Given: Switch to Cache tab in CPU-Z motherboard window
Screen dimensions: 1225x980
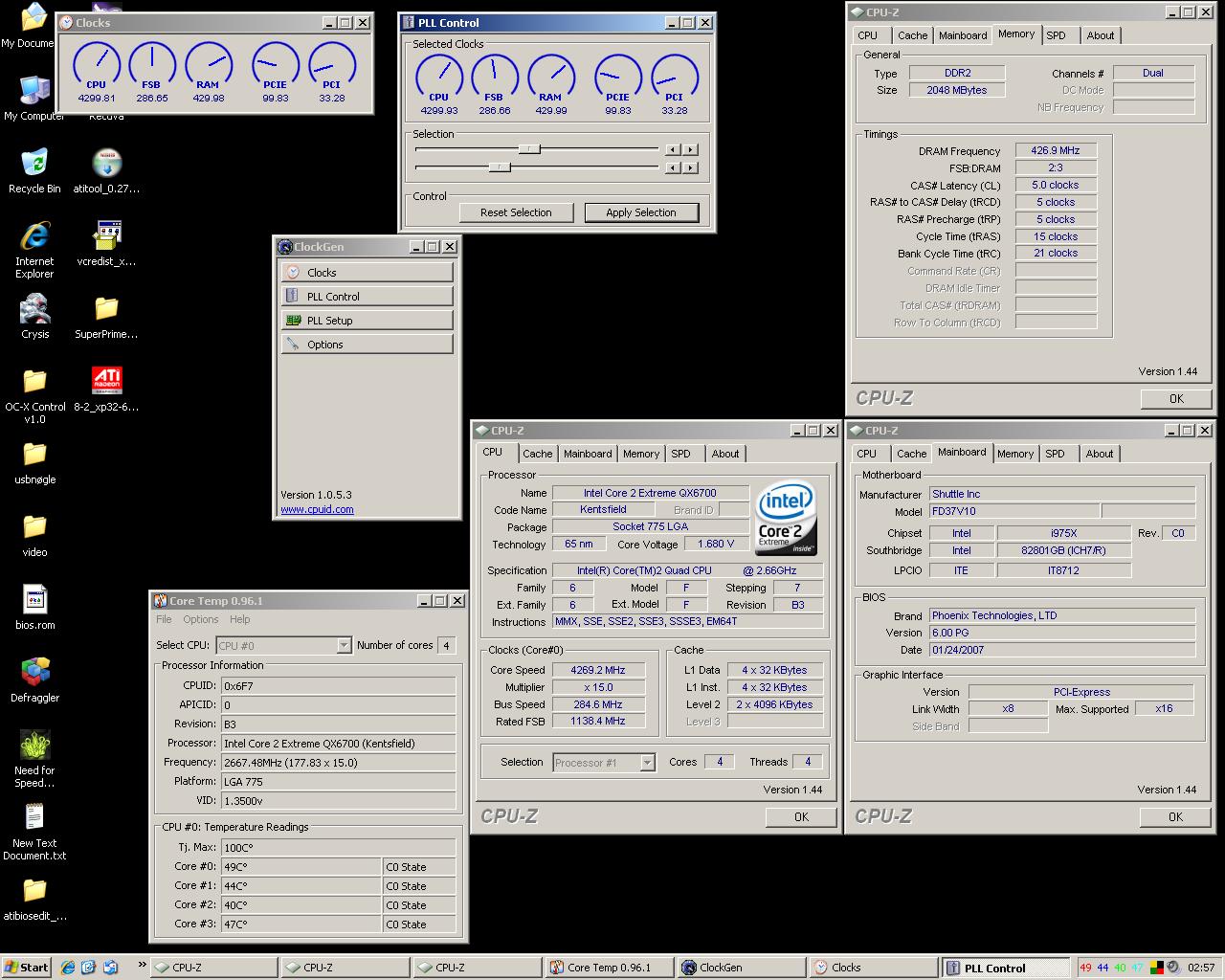Looking at the screenshot, I should (x=911, y=454).
